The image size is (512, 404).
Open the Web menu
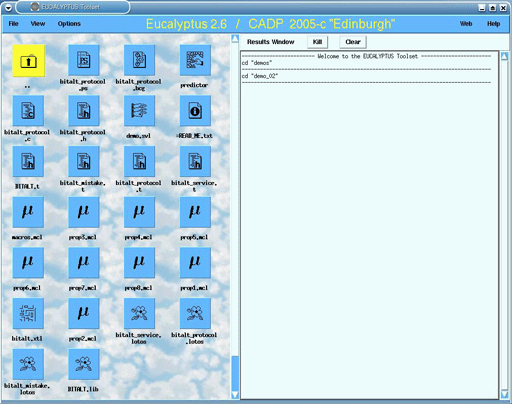(466, 24)
